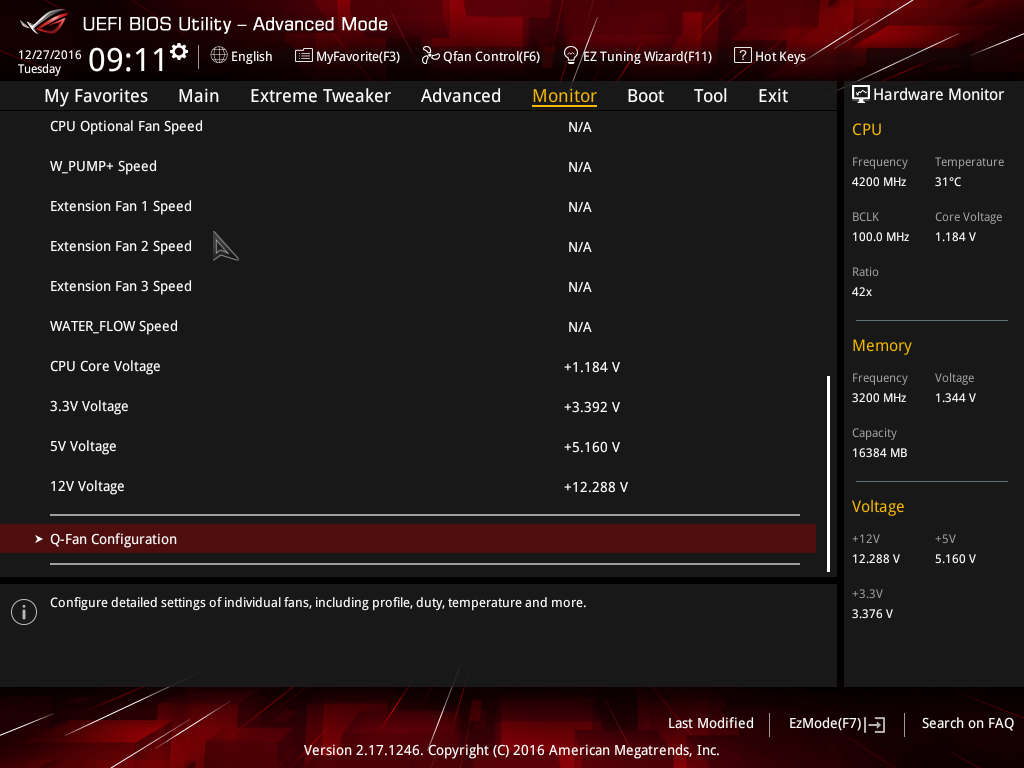Click the 4200 MHz CPU frequency value
Screen dimensions: 1024x768
tap(879, 182)
